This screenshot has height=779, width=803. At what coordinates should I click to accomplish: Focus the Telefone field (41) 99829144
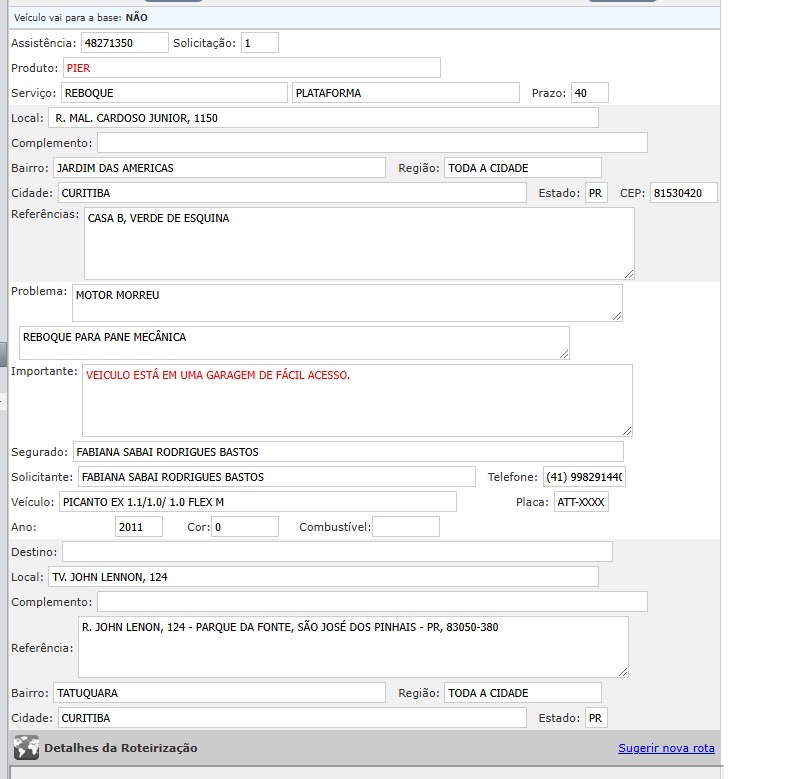point(584,477)
